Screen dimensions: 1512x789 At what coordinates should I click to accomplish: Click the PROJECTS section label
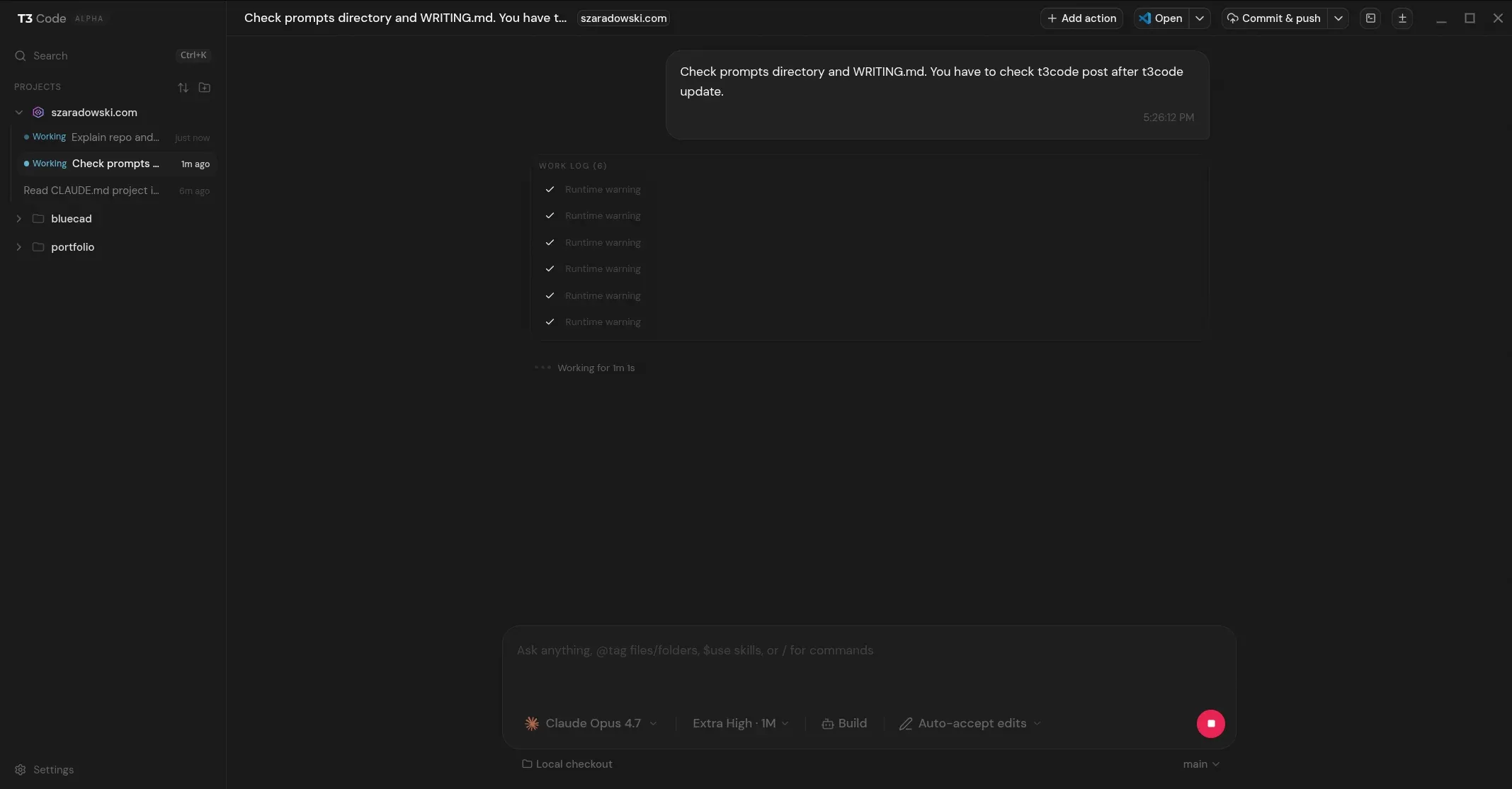(x=38, y=87)
